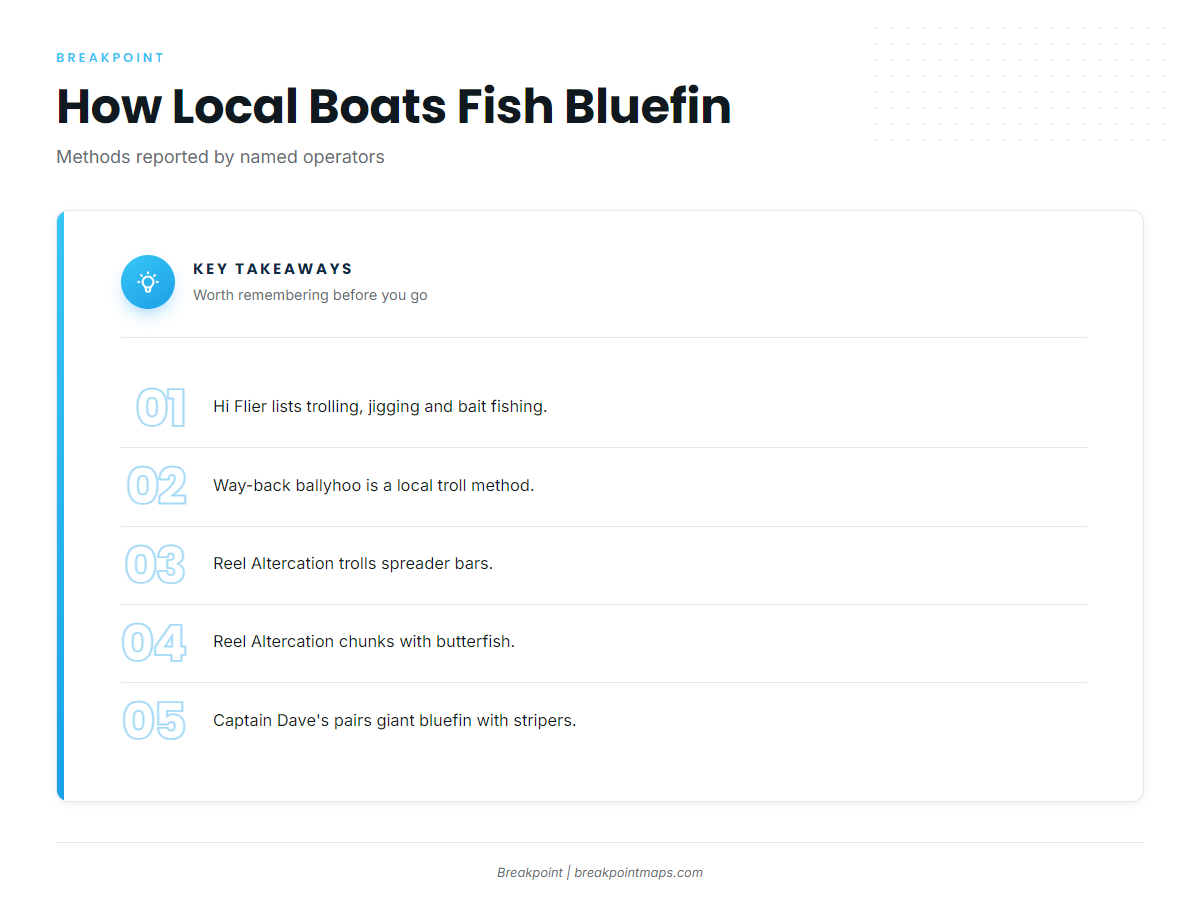The image size is (1200, 906).
Task: Select "Reel Altercation chunks with butterfish."
Action: (x=364, y=642)
